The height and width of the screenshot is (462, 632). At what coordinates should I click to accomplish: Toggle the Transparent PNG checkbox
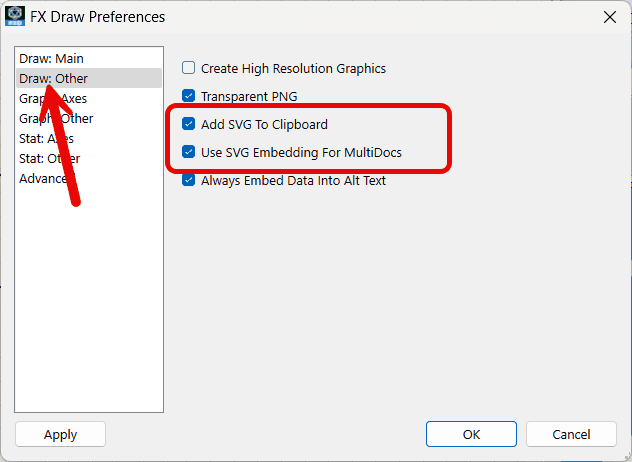pyautogui.click(x=188, y=96)
